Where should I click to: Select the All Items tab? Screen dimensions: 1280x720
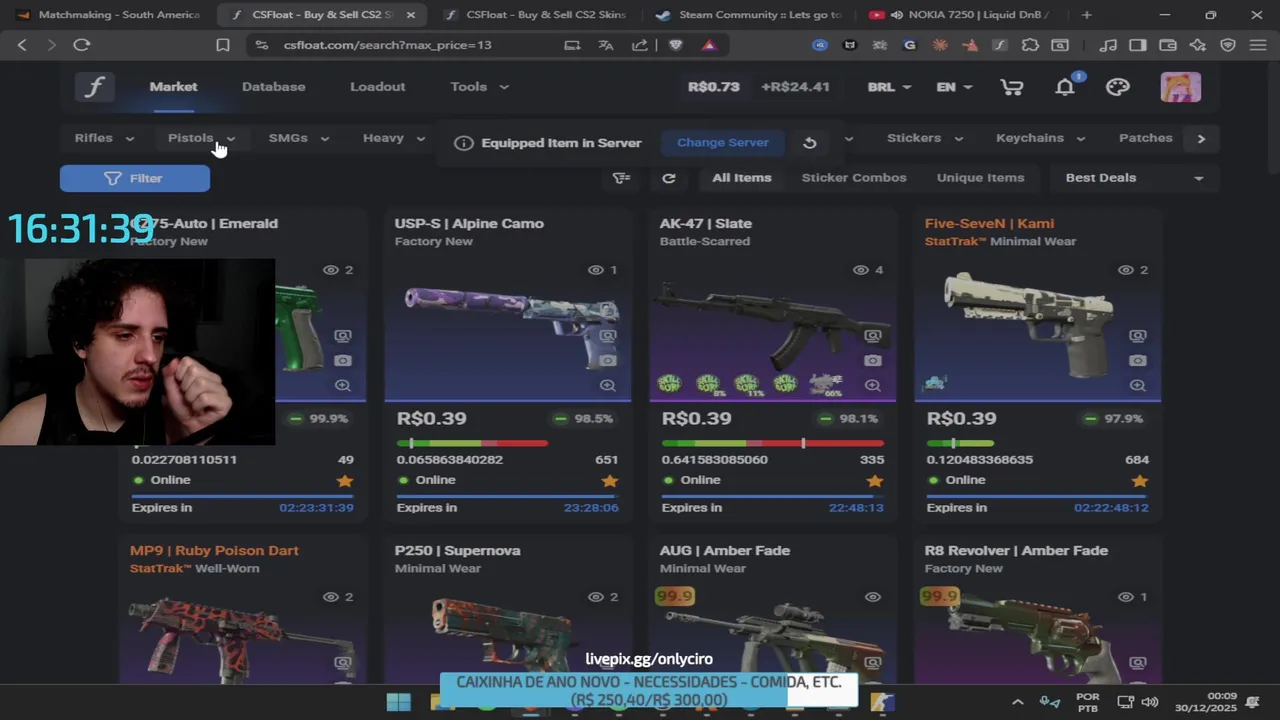coord(741,178)
